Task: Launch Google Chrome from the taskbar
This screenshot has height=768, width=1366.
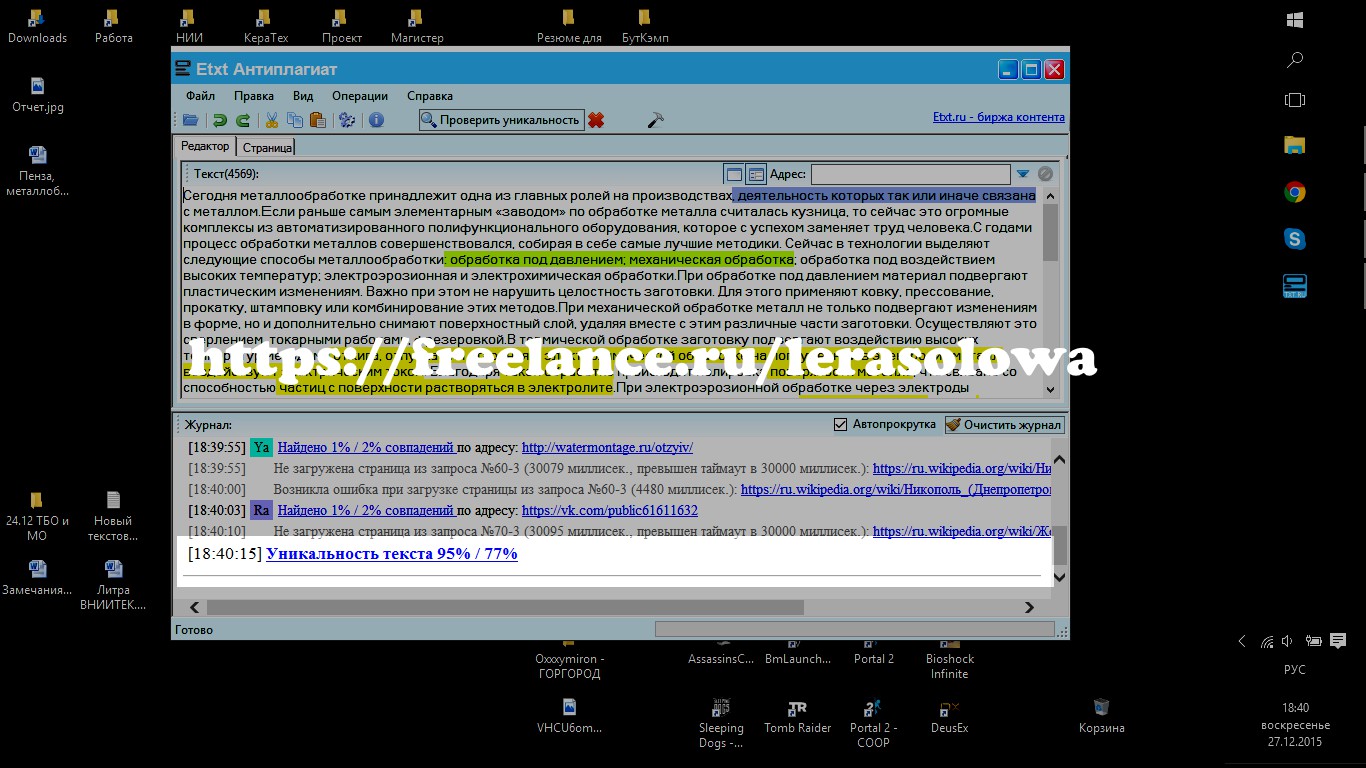Action: pyautogui.click(x=1295, y=192)
